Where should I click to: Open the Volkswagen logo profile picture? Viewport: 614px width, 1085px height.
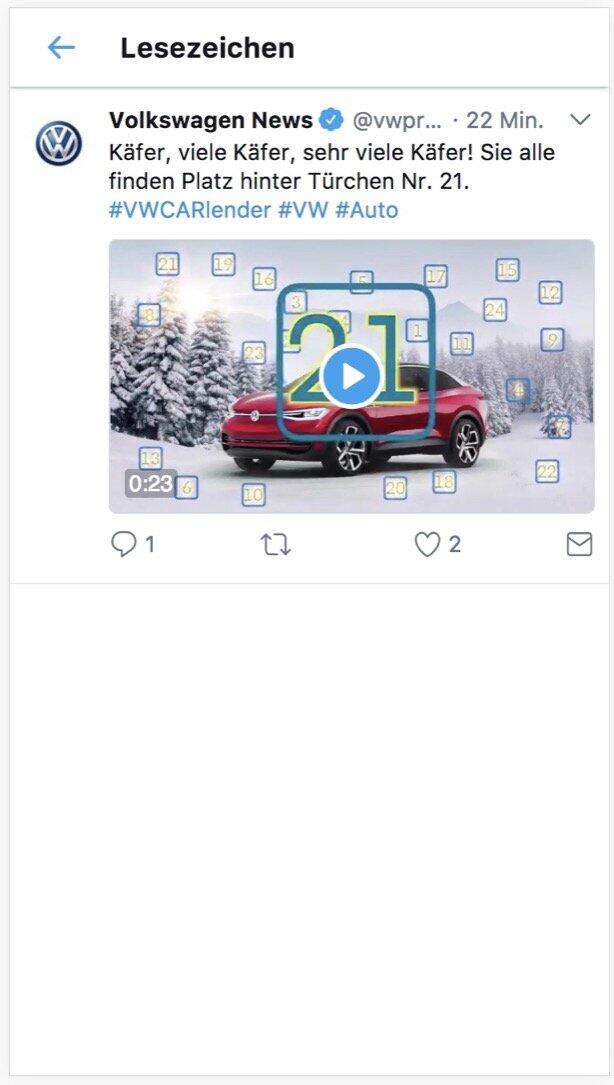[x=59, y=143]
